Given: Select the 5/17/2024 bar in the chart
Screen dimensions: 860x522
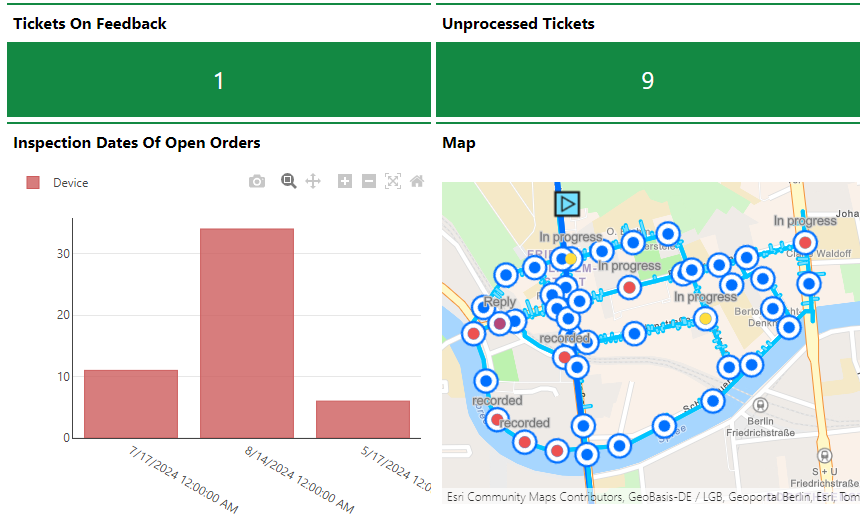Looking at the screenshot, I should (x=363, y=419).
